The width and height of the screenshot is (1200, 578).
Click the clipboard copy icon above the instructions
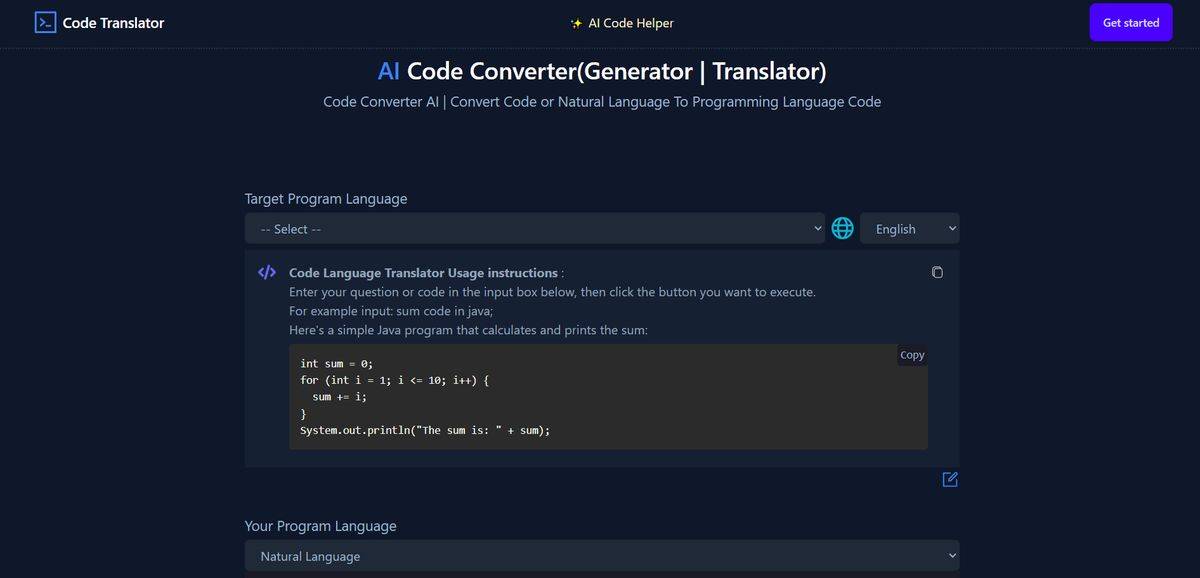click(x=937, y=271)
